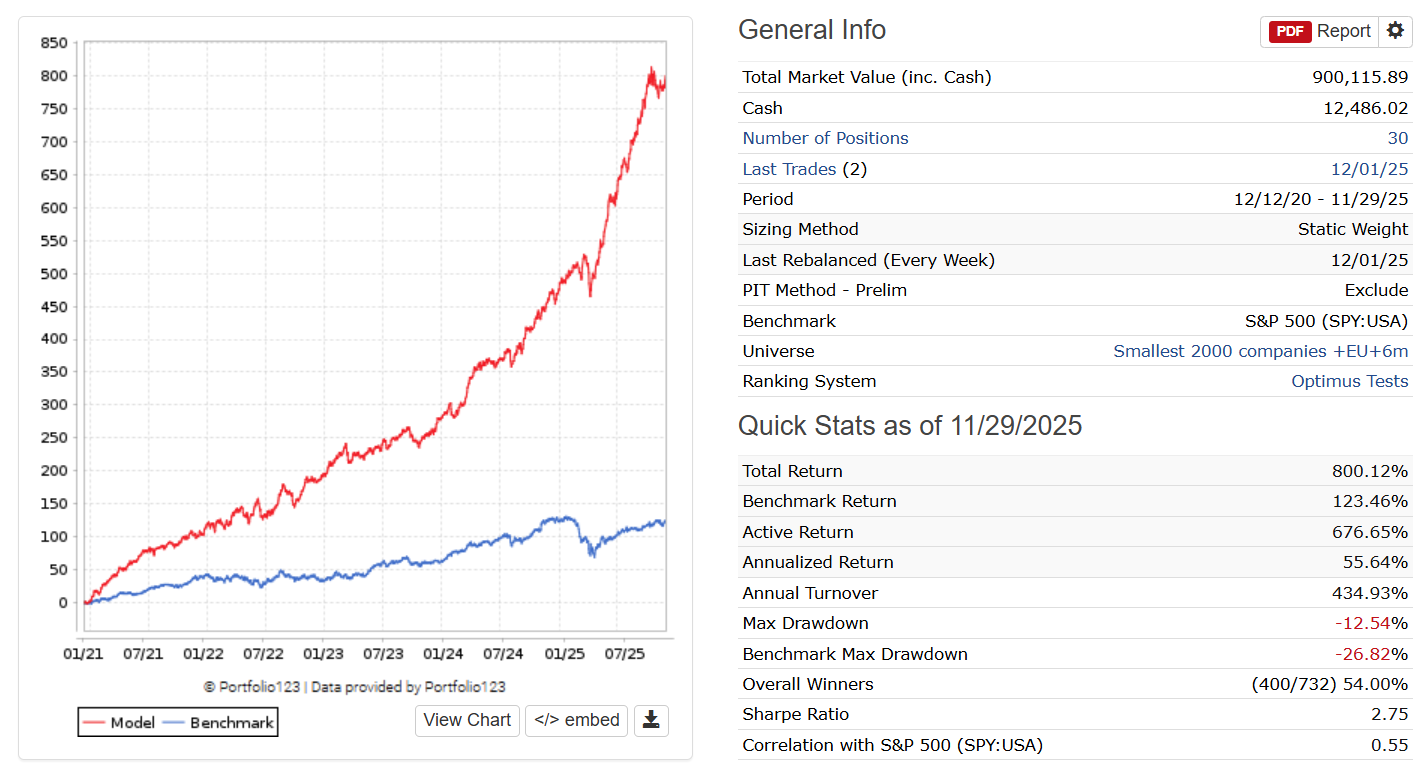The width and height of the screenshot is (1426, 770).
Task: Open the gear settings icon
Action: click(x=1395, y=31)
